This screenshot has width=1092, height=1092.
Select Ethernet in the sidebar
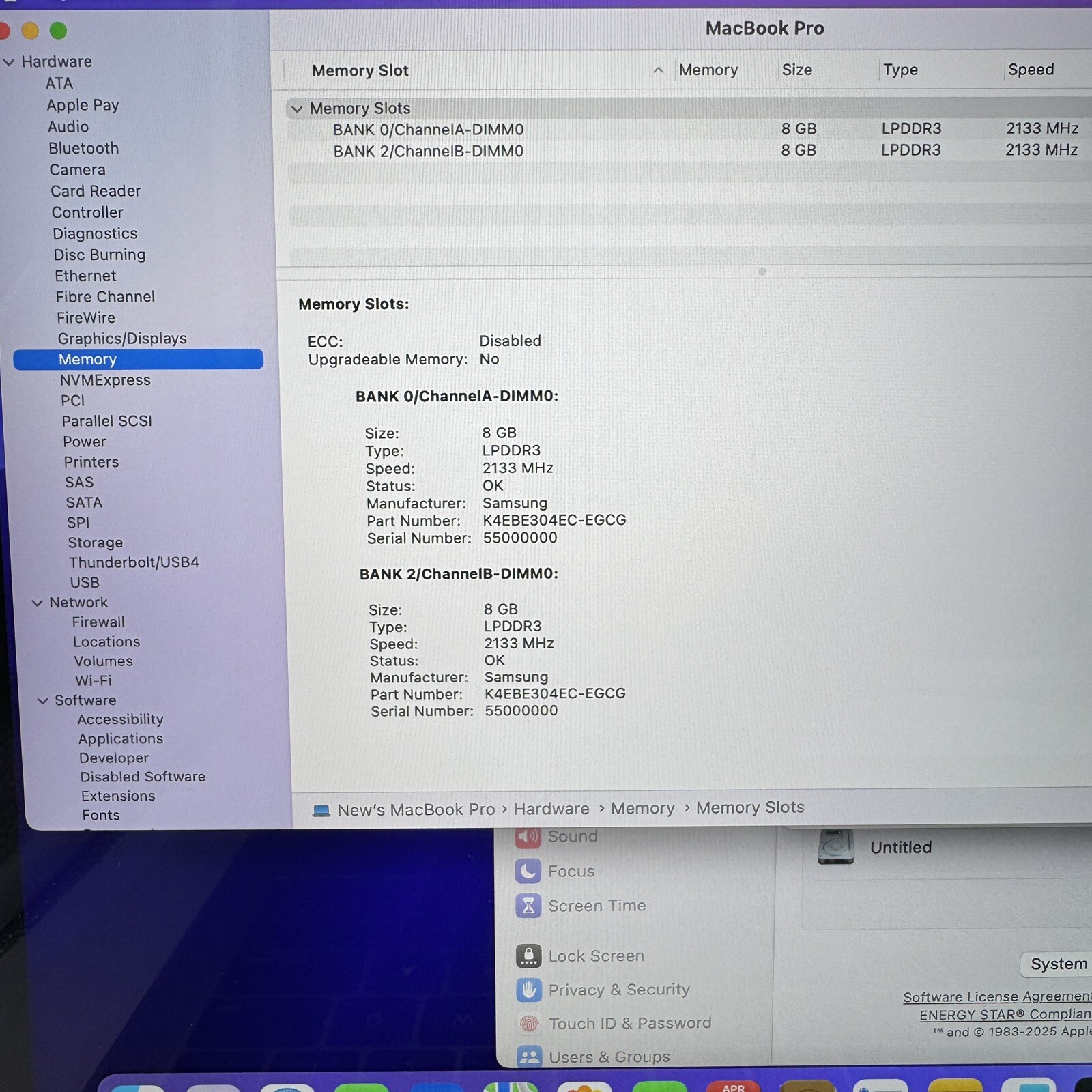click(85, 276)
